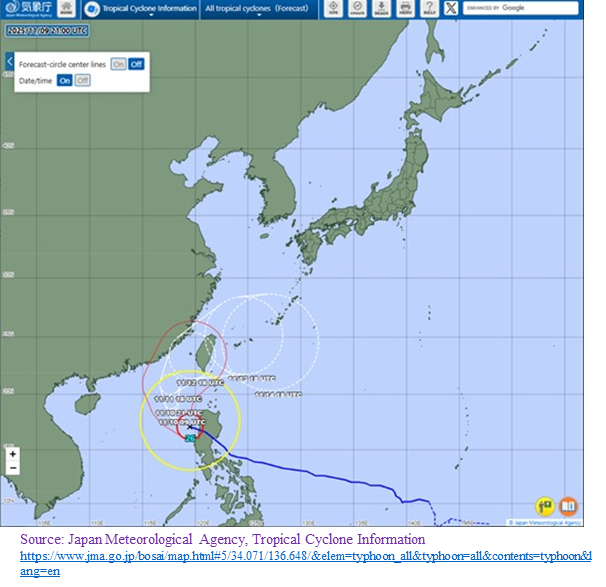Screen dimensions: 606x587
Task: Zoom out with the map minus button
Action: 12,468
